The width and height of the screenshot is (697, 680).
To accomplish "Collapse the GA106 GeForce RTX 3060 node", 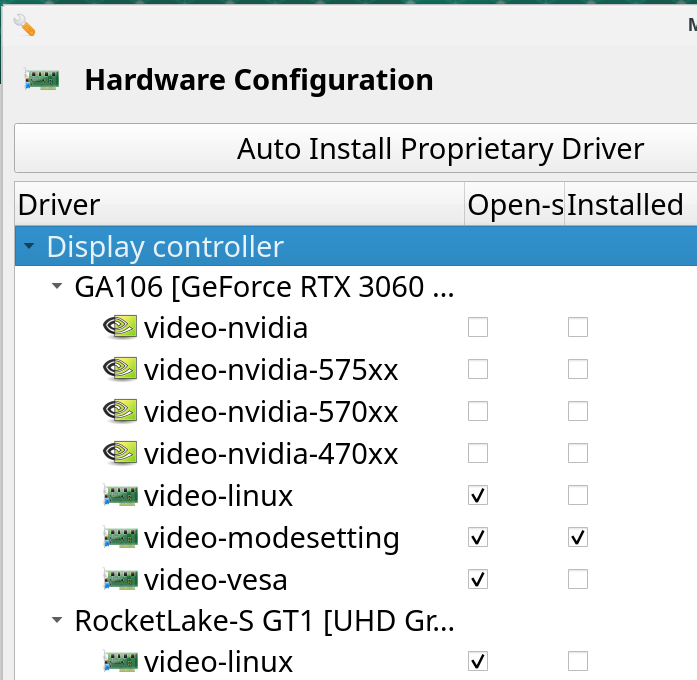I will point(57,288).
